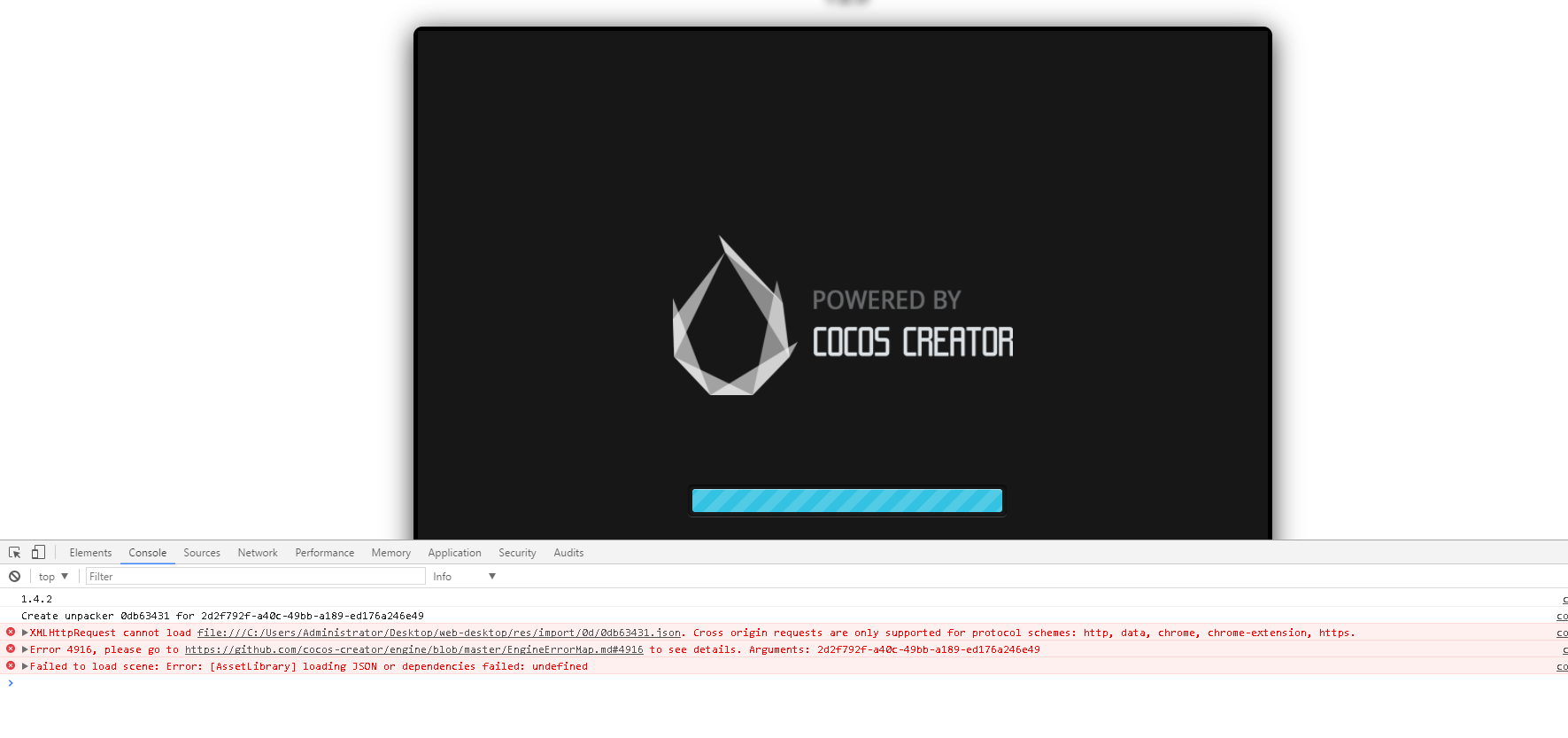
Task: Open the Audits tab
Action: [568, 552]
